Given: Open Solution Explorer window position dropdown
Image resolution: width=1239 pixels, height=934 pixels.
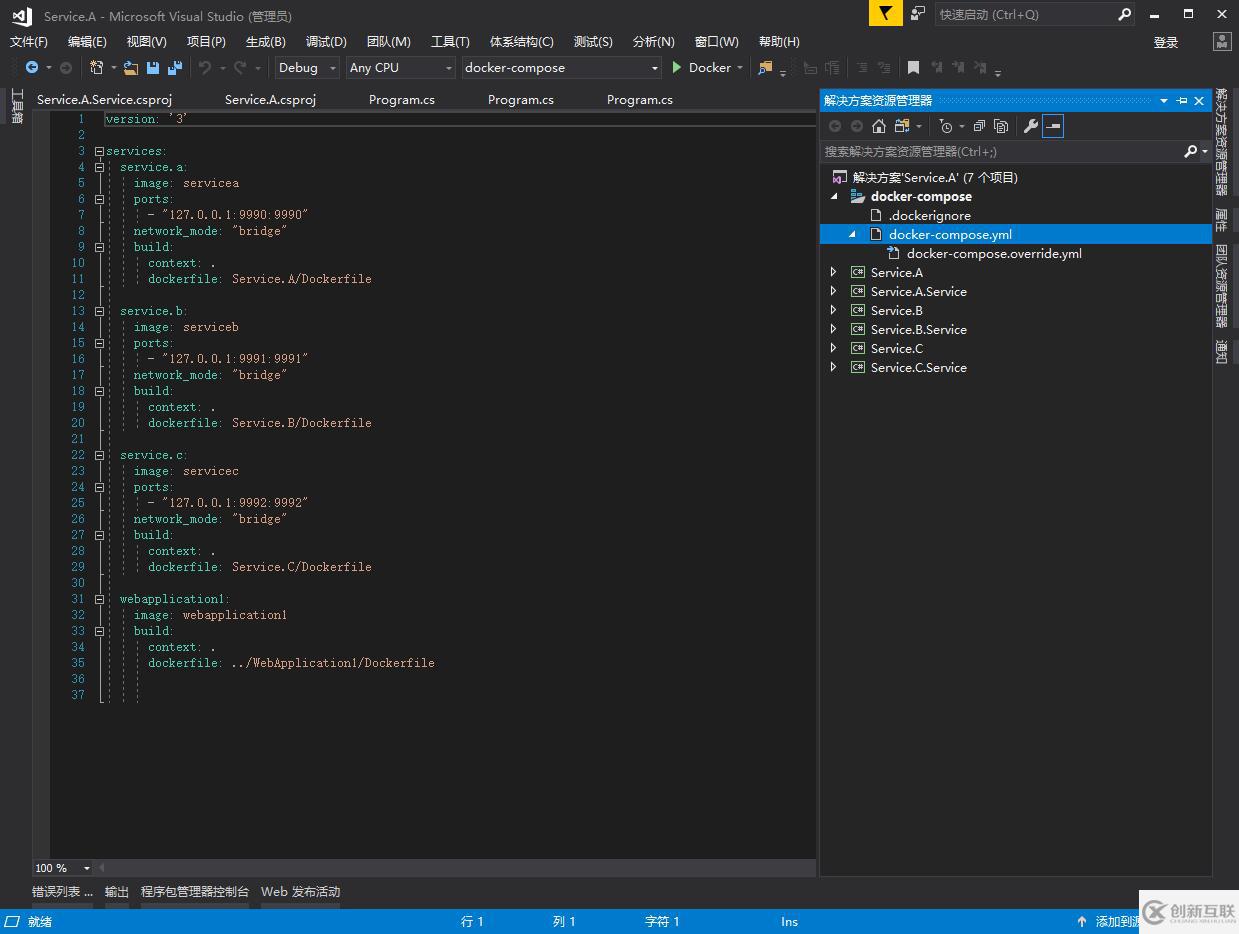Looking at the screenshot, I should tap(1164, 101).
